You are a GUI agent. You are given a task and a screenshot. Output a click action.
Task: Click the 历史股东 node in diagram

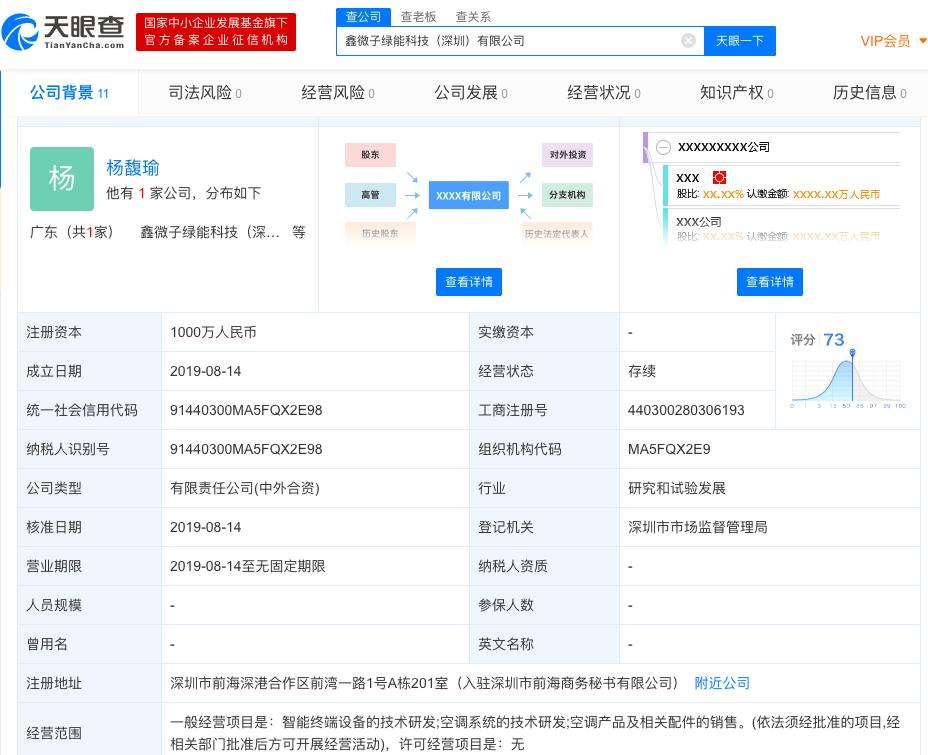coord(380,233)
